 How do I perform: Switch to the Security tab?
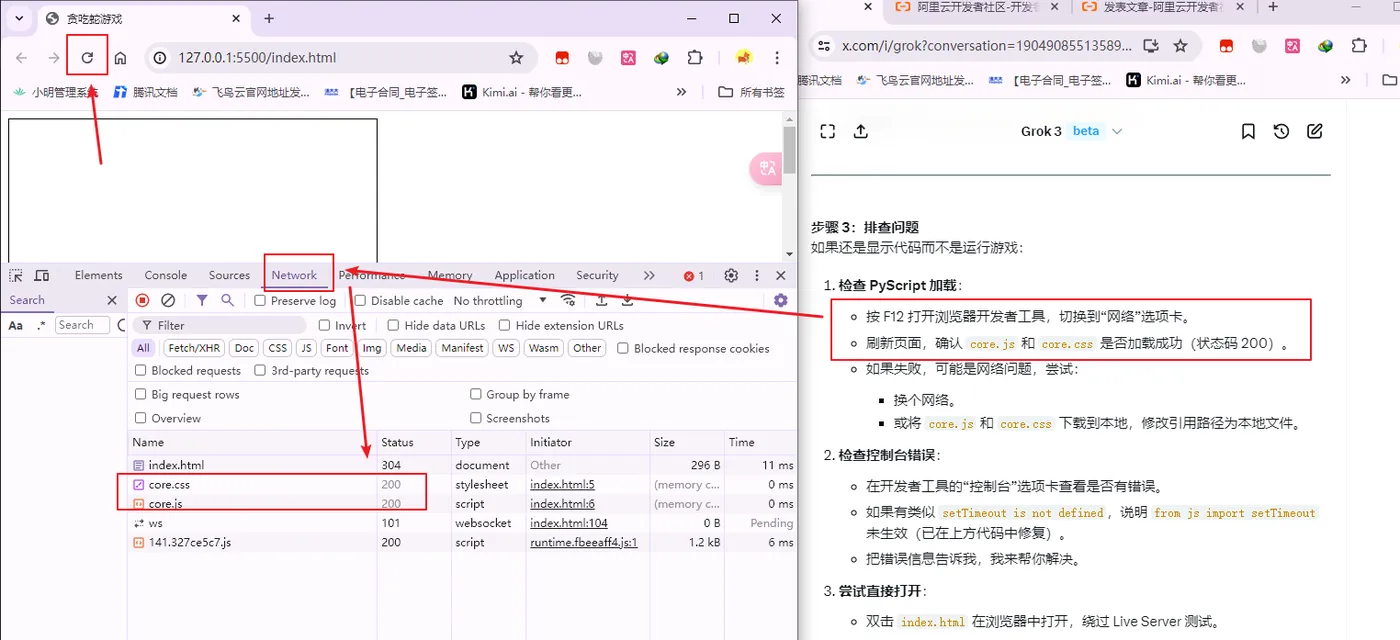[x=597, y=275]
